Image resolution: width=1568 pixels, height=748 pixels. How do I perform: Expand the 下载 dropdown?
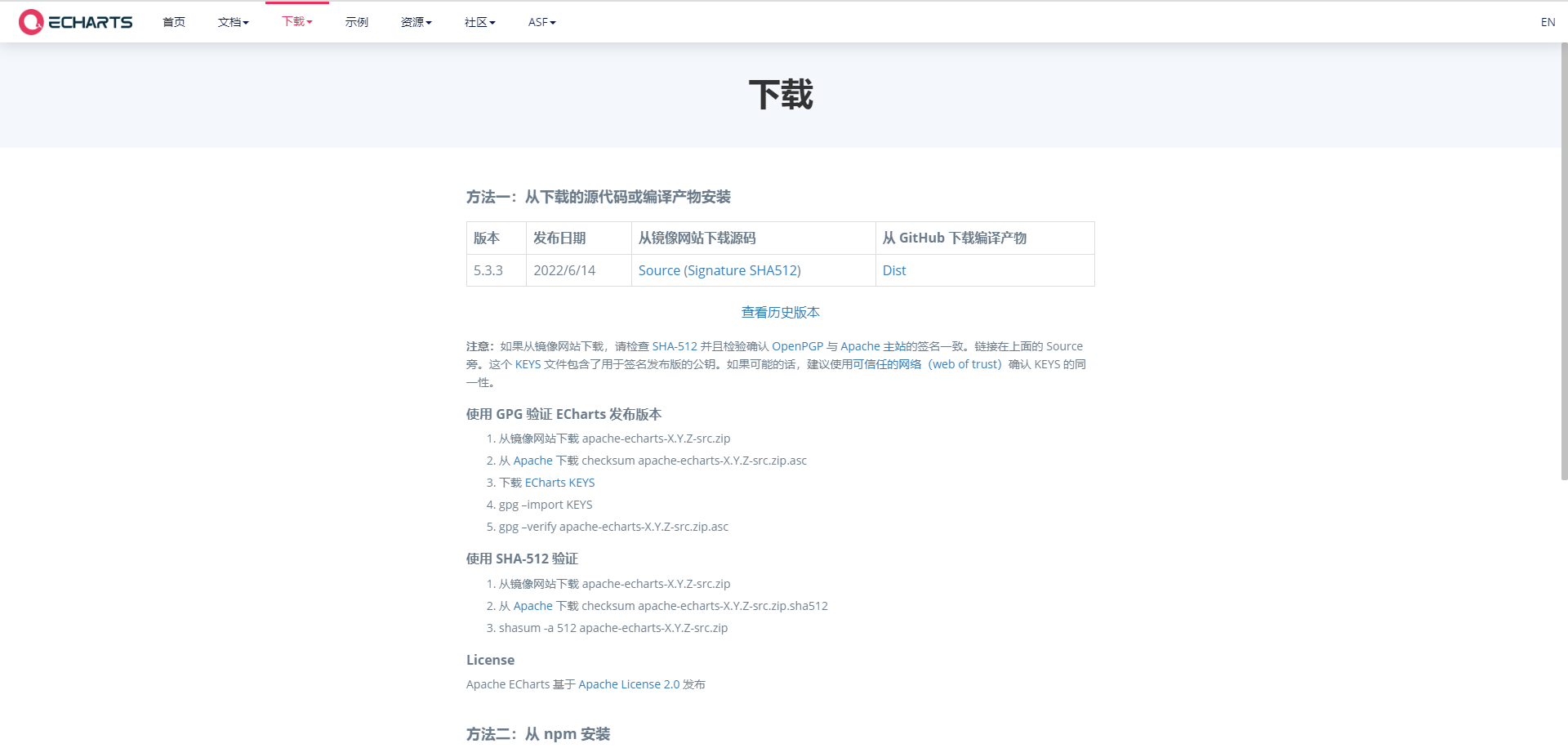pos(296,22)
